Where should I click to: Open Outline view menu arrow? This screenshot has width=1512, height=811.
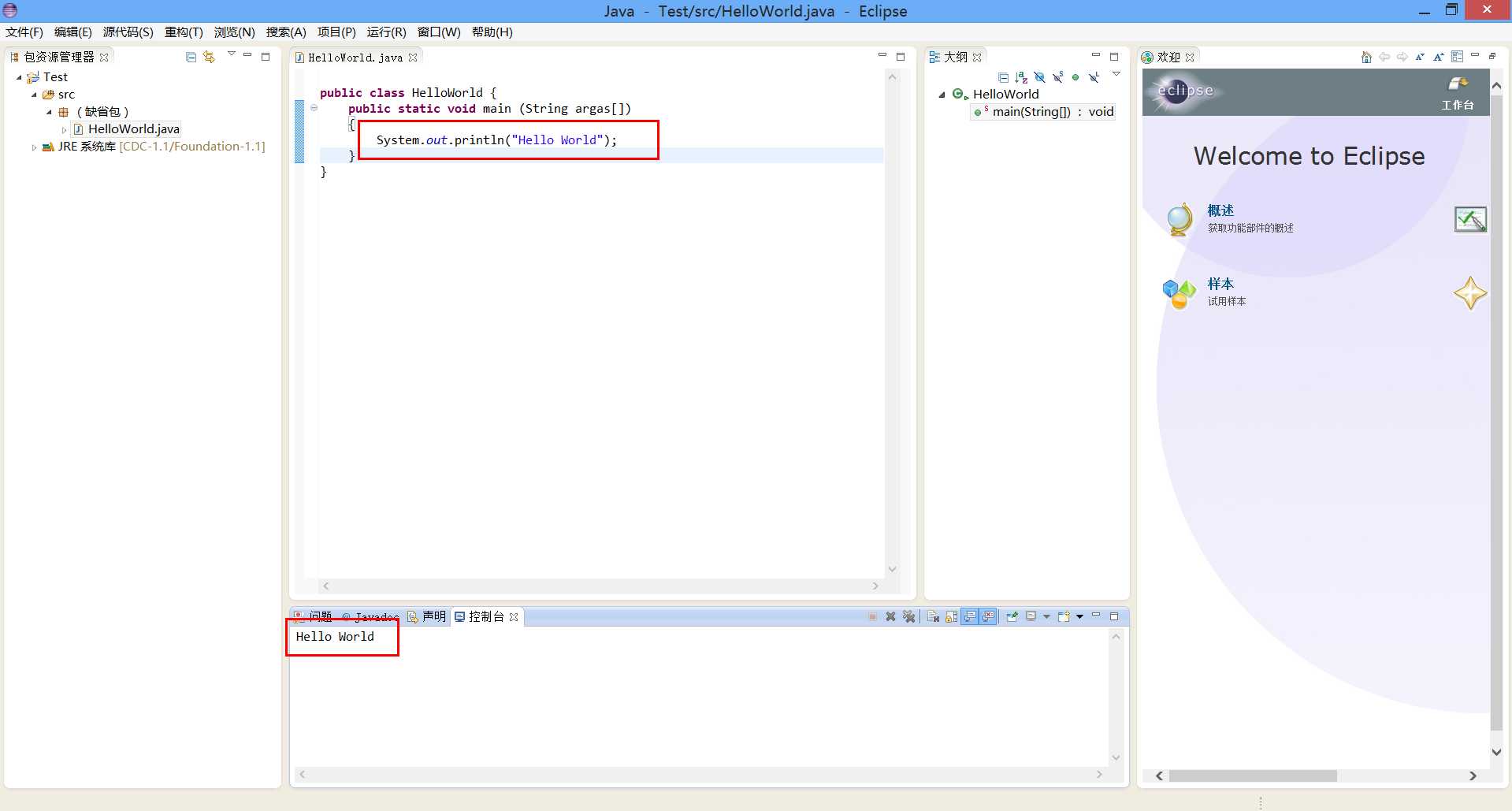[1116, 74]
